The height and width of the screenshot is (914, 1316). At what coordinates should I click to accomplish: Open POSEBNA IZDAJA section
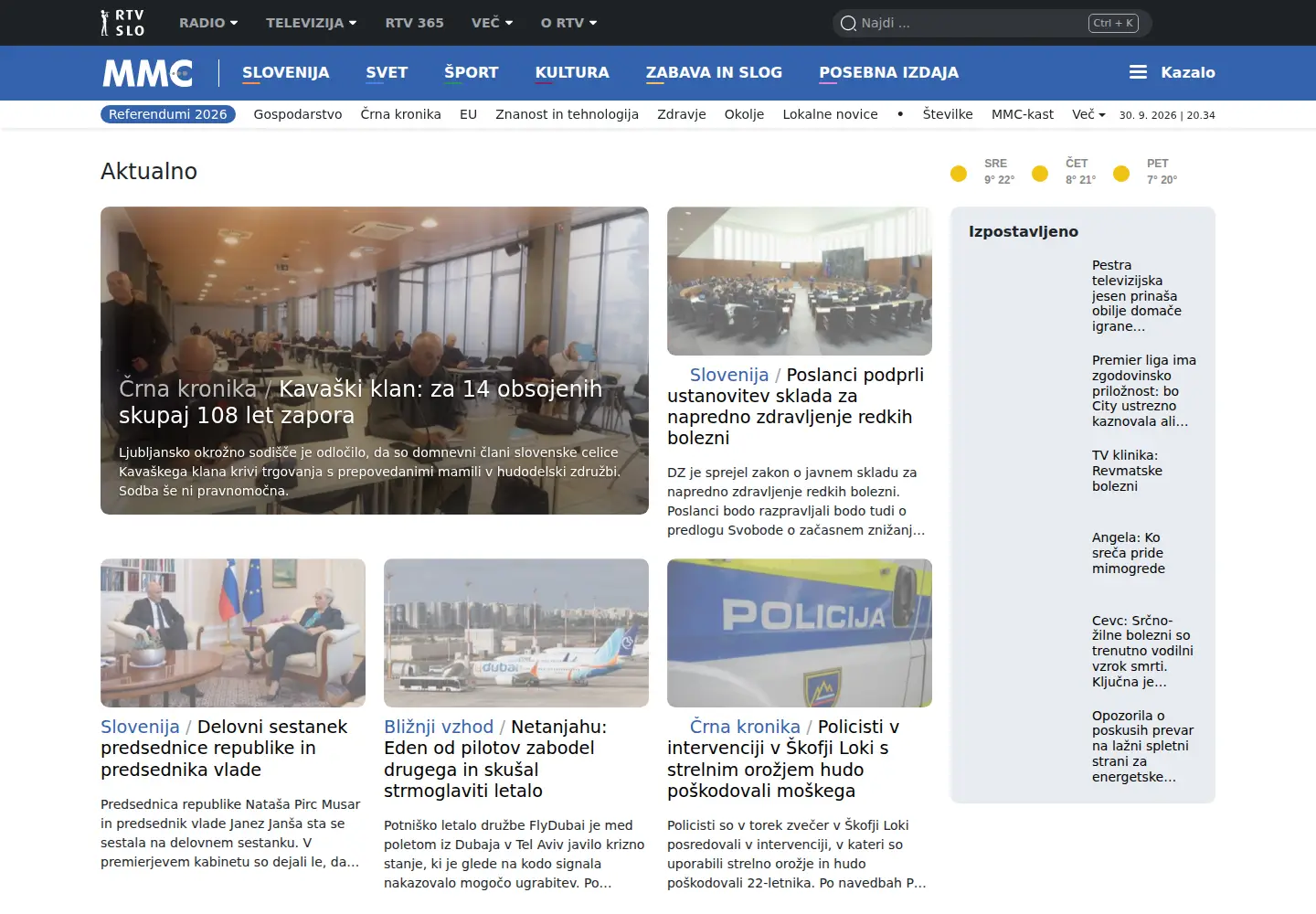[x=888, y=72]
